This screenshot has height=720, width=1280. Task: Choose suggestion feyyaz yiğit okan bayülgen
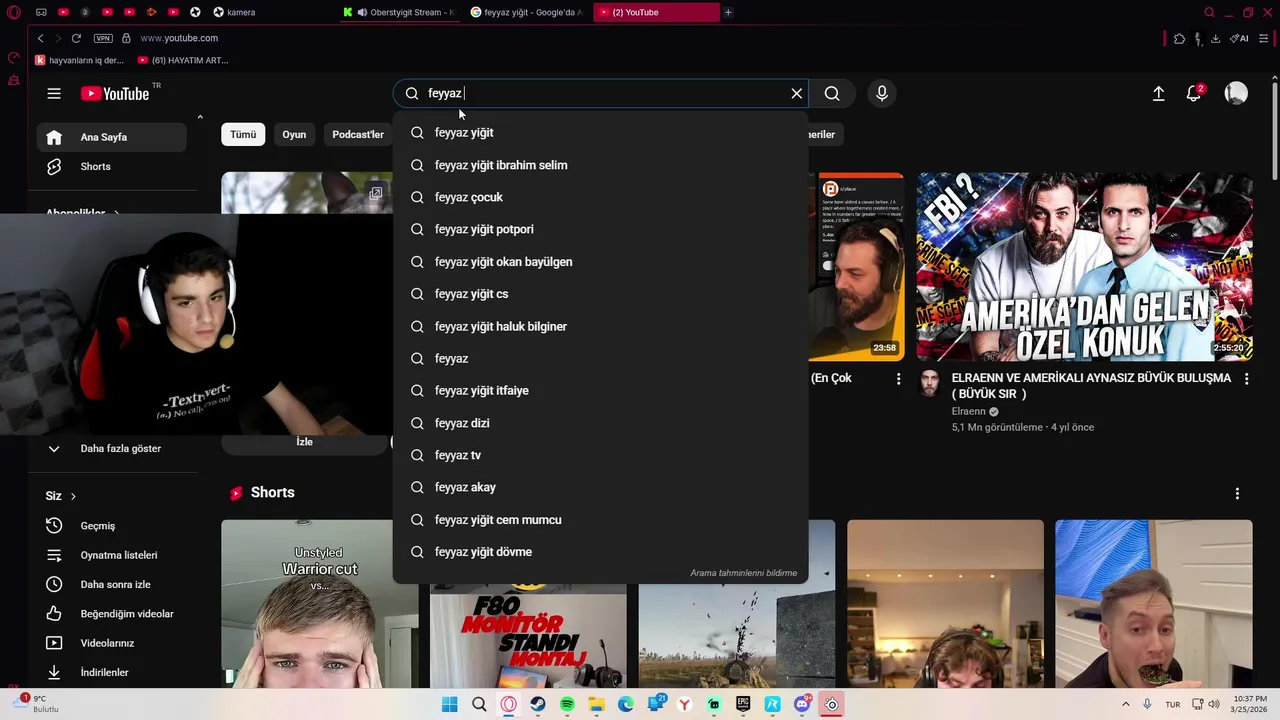[x=600, y=261]
